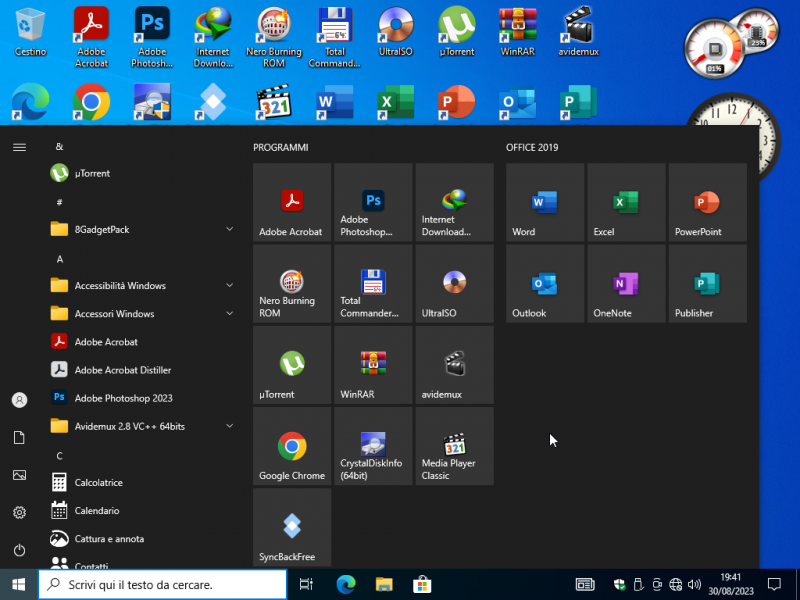The height and width of the screenshot is (600, 800).
Task: Toggle the hamburger menu to expand Start
Action: click(19, 147)
